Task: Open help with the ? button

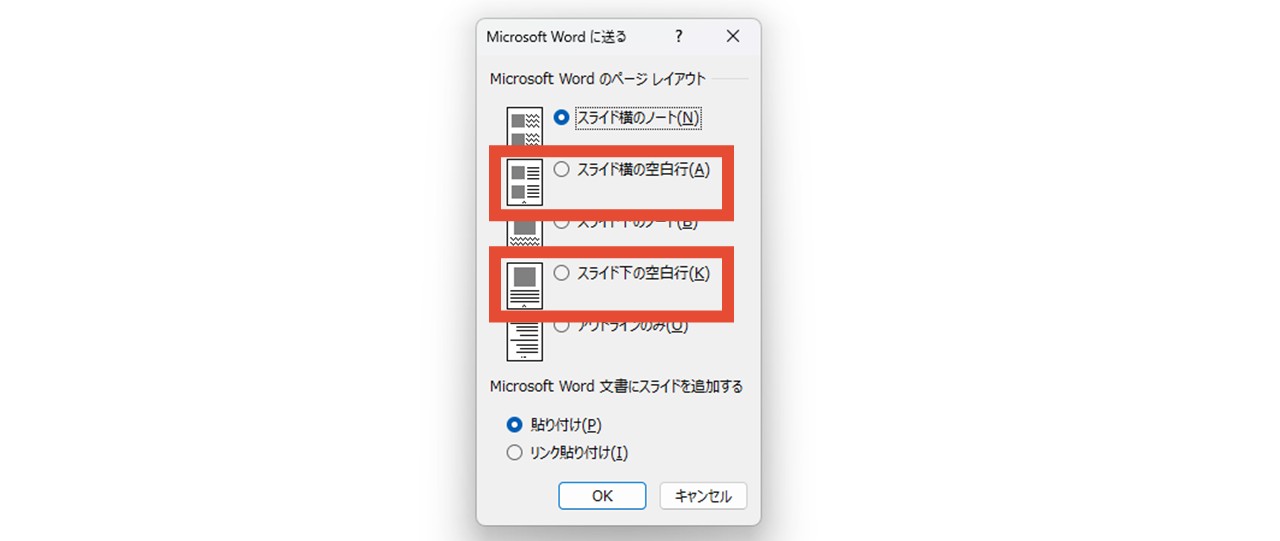Action: pyautogui.click(x=679, y=36)
